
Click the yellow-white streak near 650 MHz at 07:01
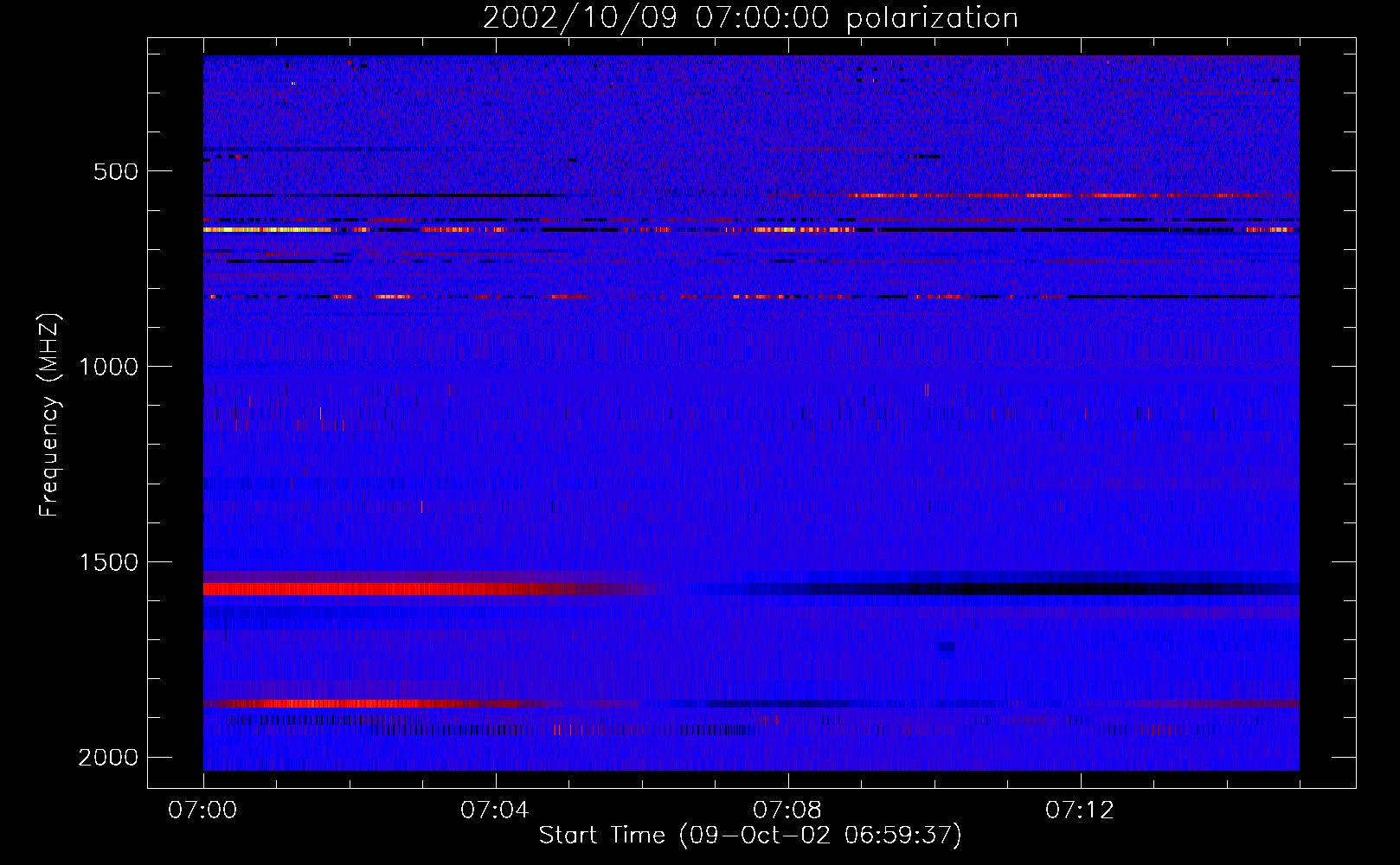tap(268, 230)
